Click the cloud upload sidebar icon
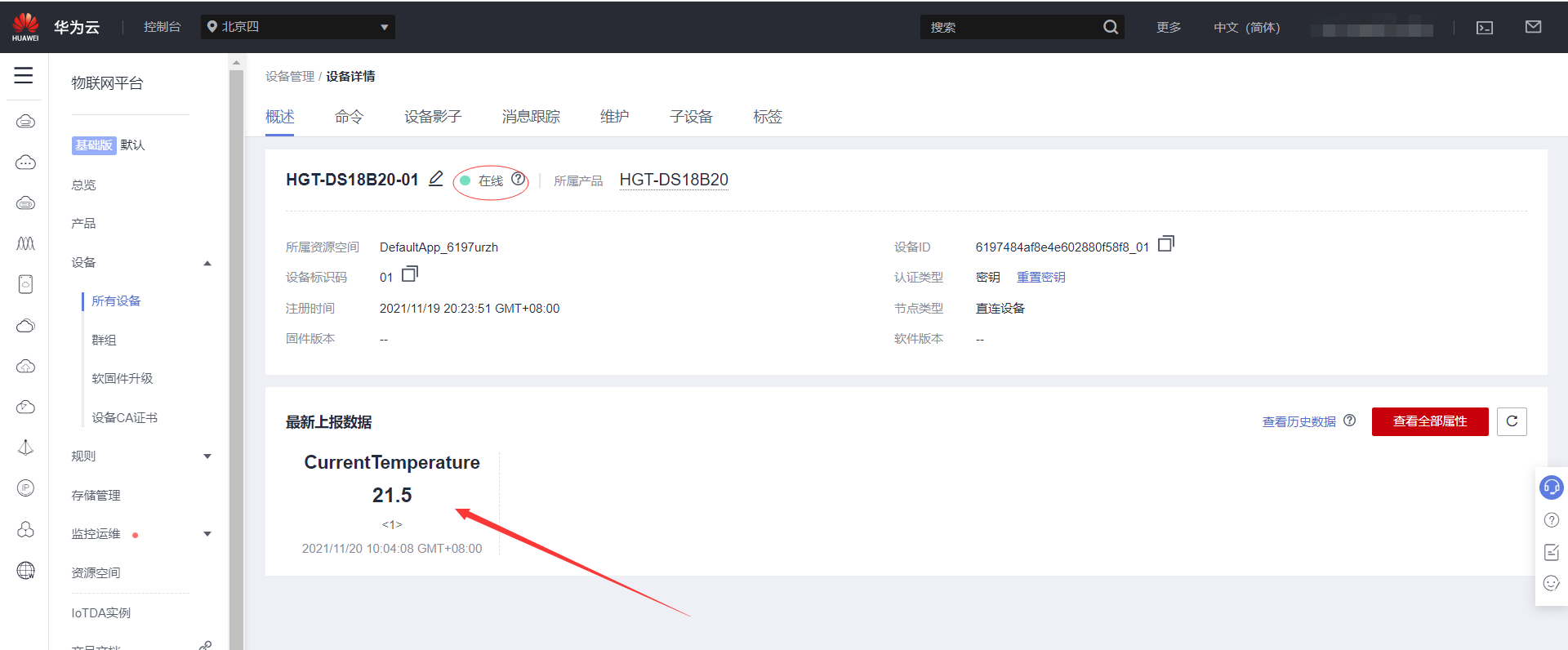The image size is (1568, 650). [25, 366]
